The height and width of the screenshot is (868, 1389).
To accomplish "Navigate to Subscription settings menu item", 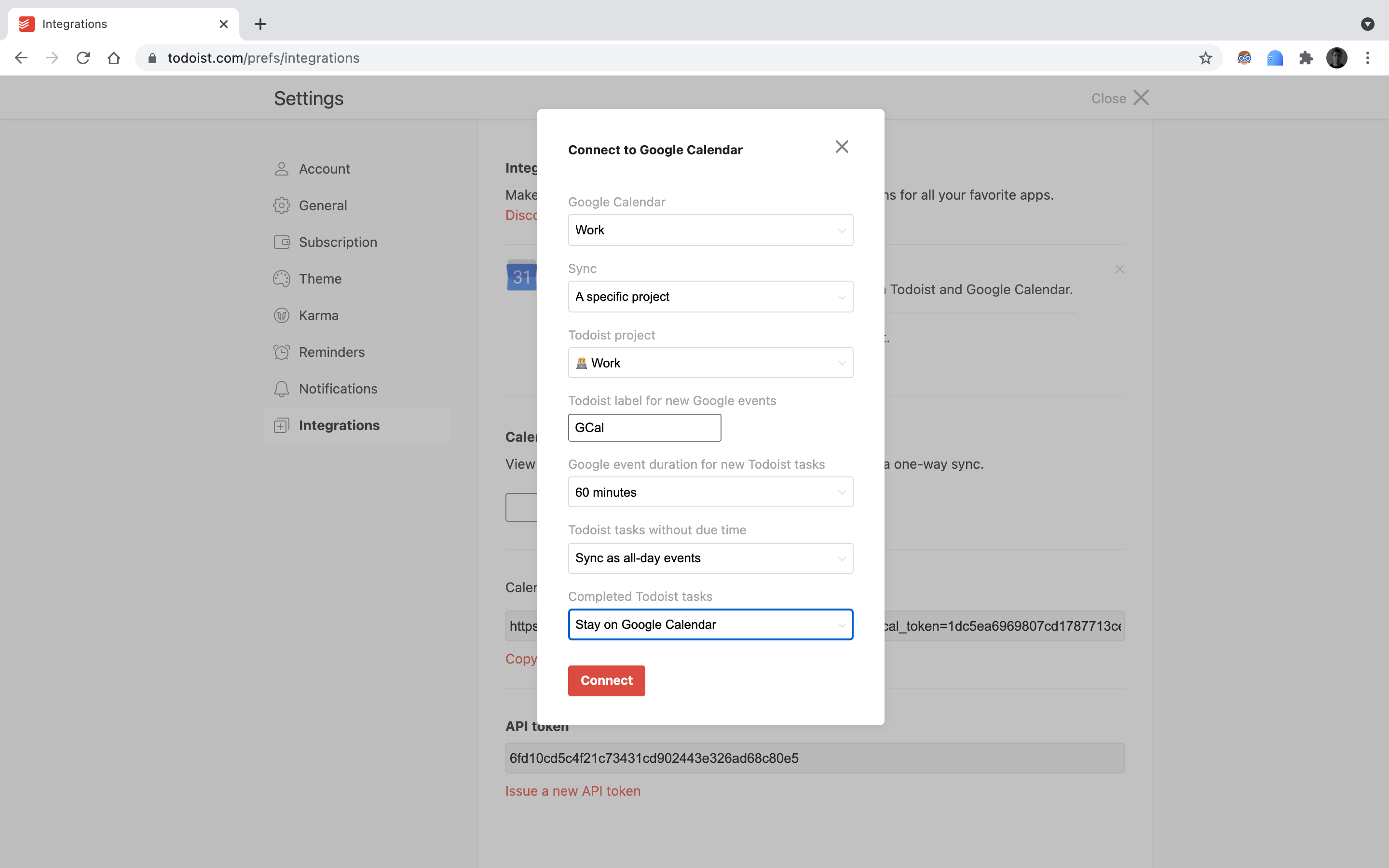I will [x=337, y=242].
